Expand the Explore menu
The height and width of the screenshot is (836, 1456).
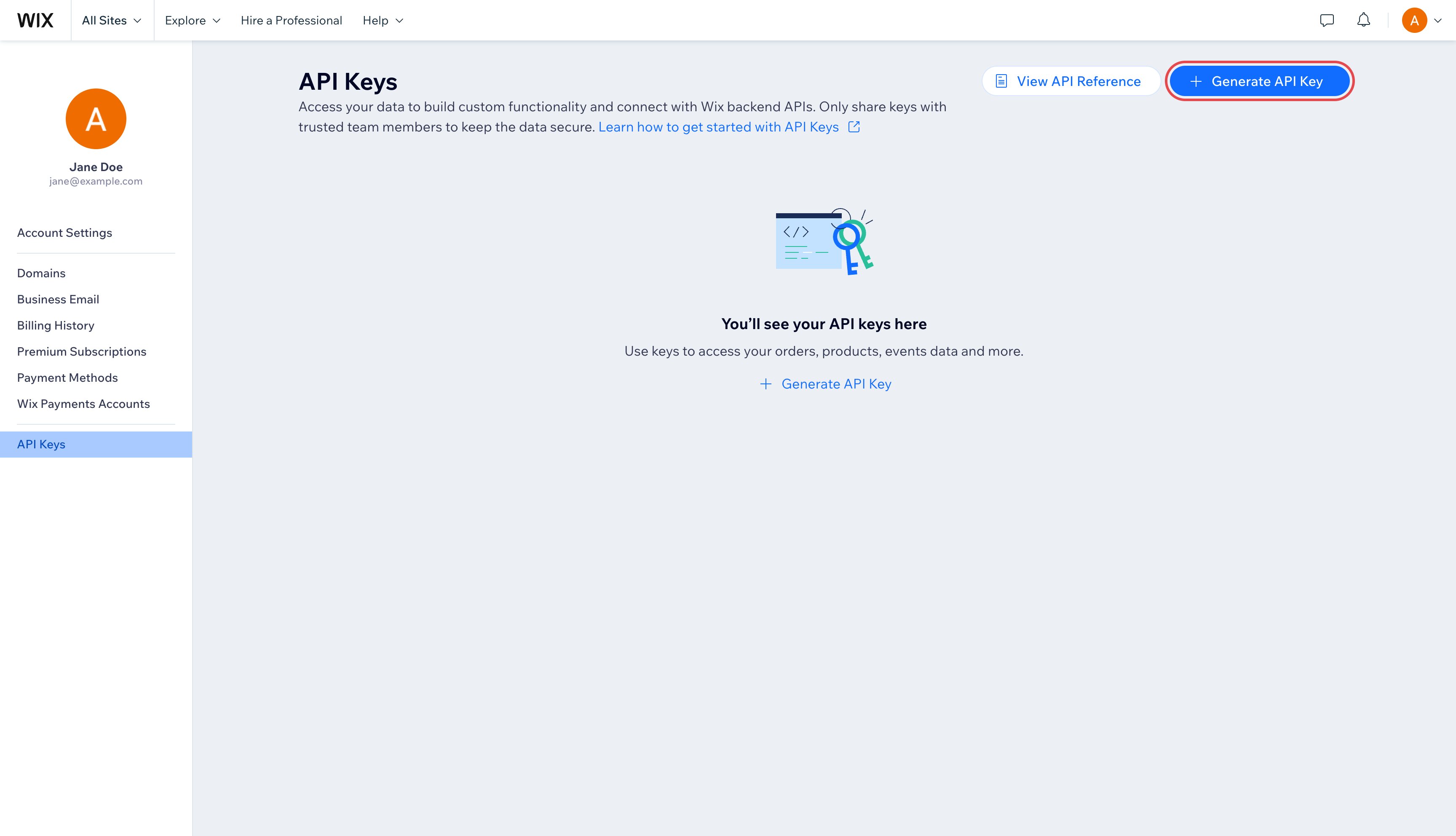(192, 20)
